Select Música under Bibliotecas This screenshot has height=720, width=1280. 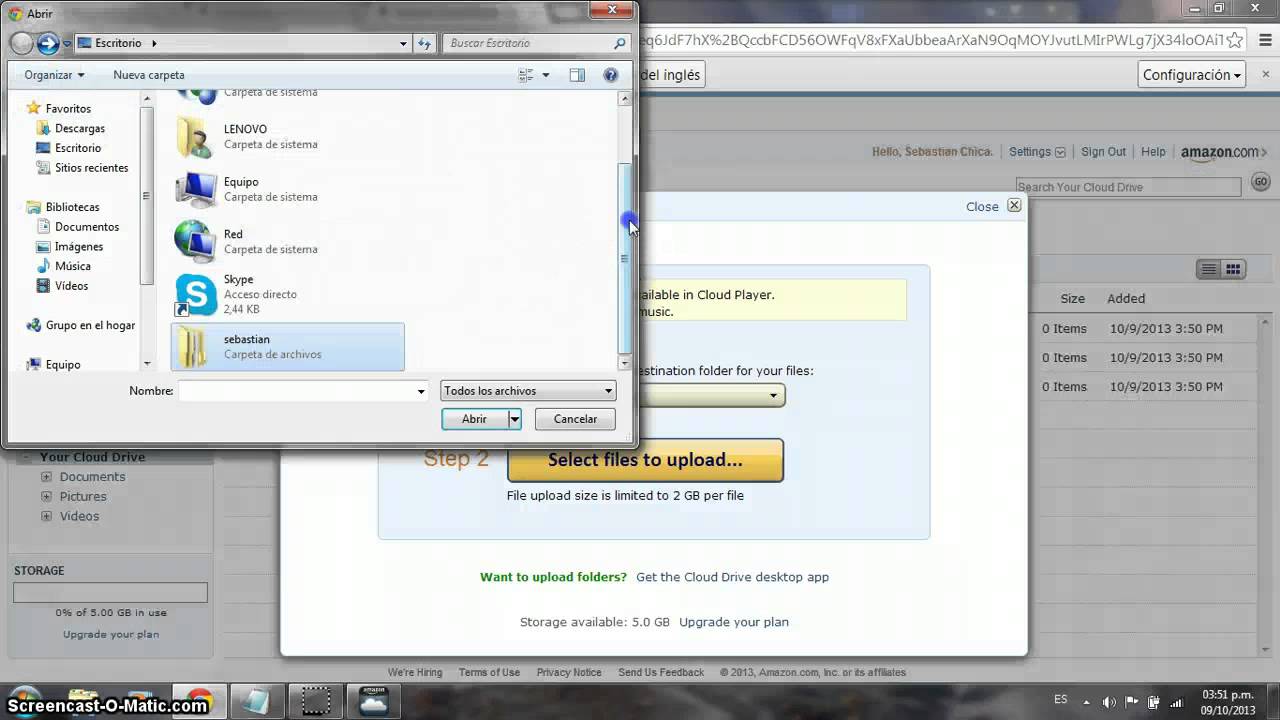click(x=73, y=266)
